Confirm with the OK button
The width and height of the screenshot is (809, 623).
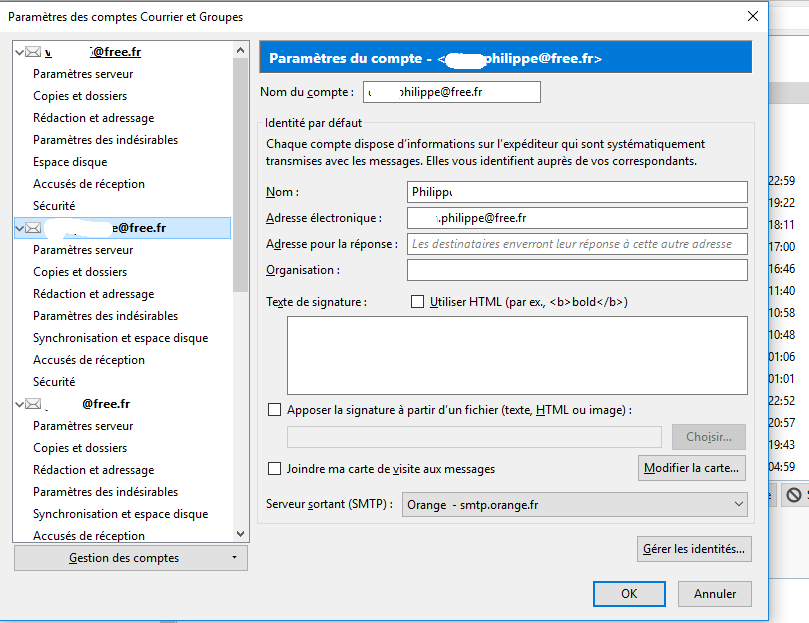(x=629, y=594)
